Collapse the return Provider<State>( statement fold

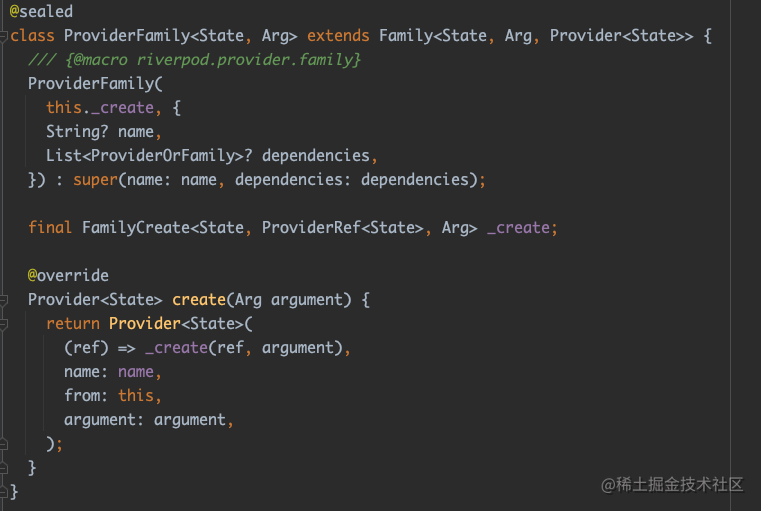(3, 324)
